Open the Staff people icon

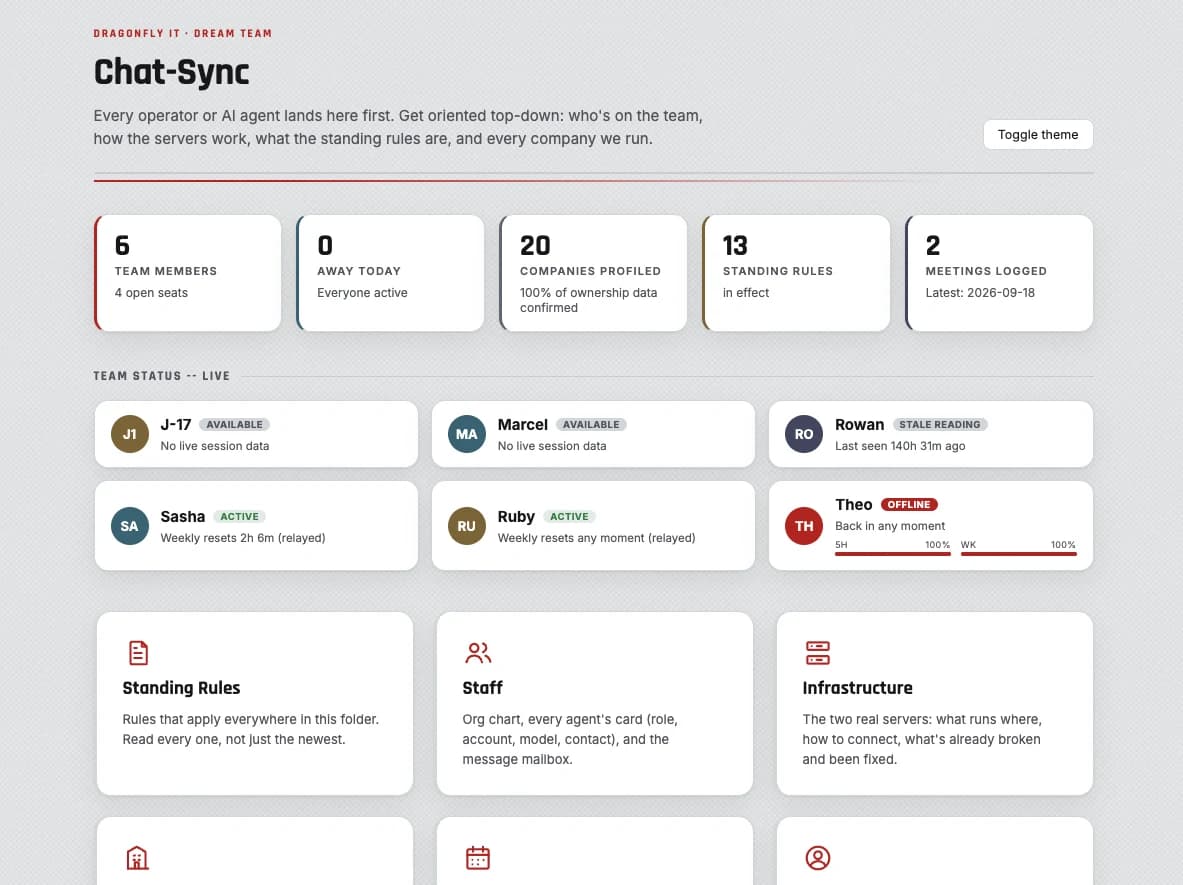coord(478,653)
